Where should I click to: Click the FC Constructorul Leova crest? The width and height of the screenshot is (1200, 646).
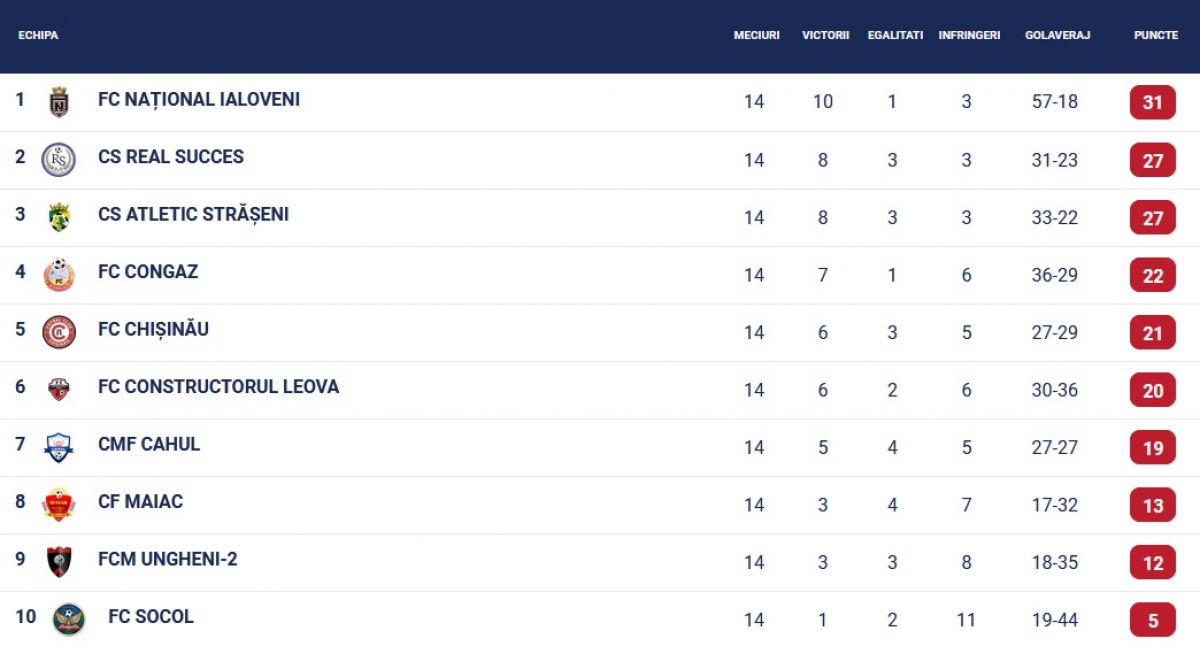[59, 389]
